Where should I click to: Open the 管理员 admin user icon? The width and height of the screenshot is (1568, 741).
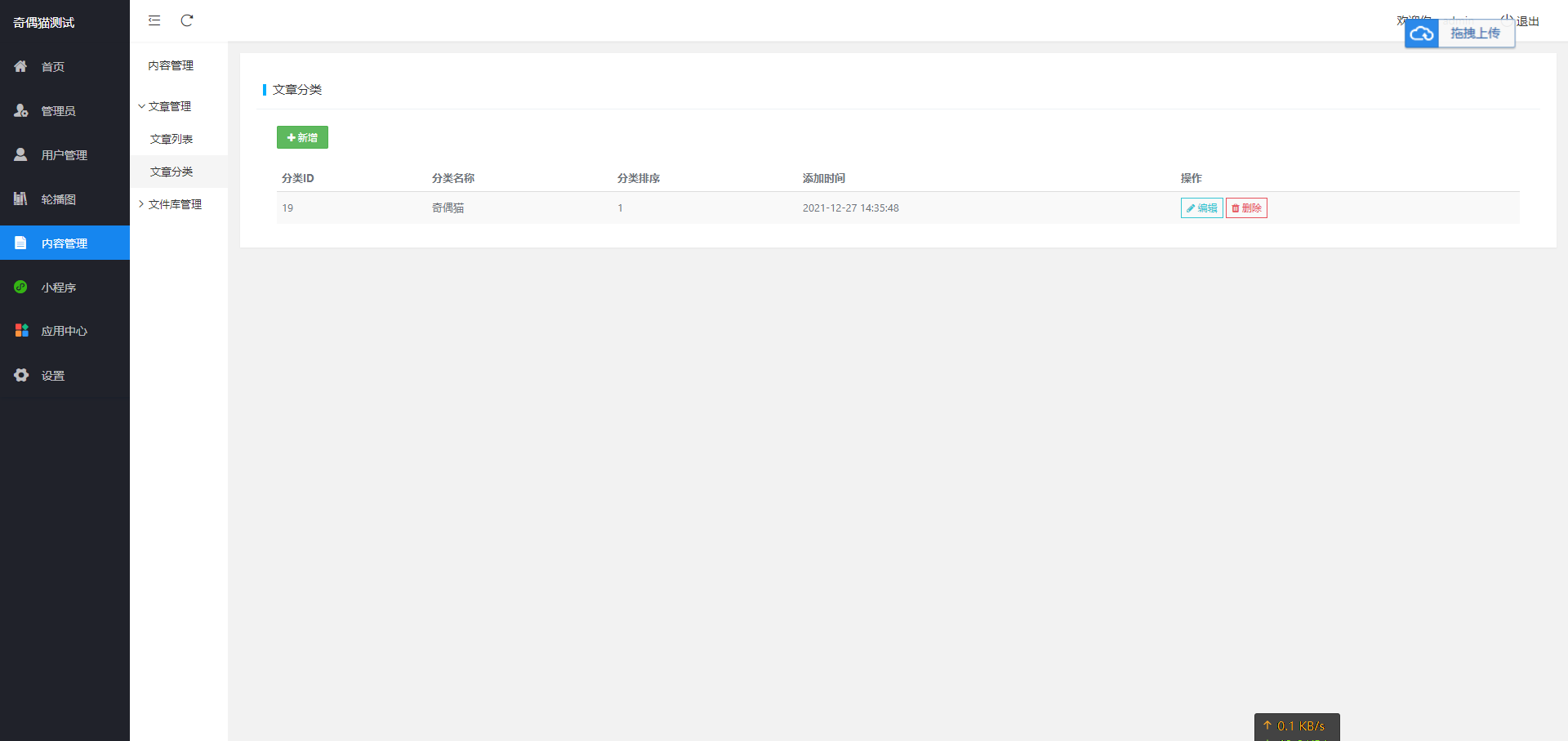tap(21, 110)
